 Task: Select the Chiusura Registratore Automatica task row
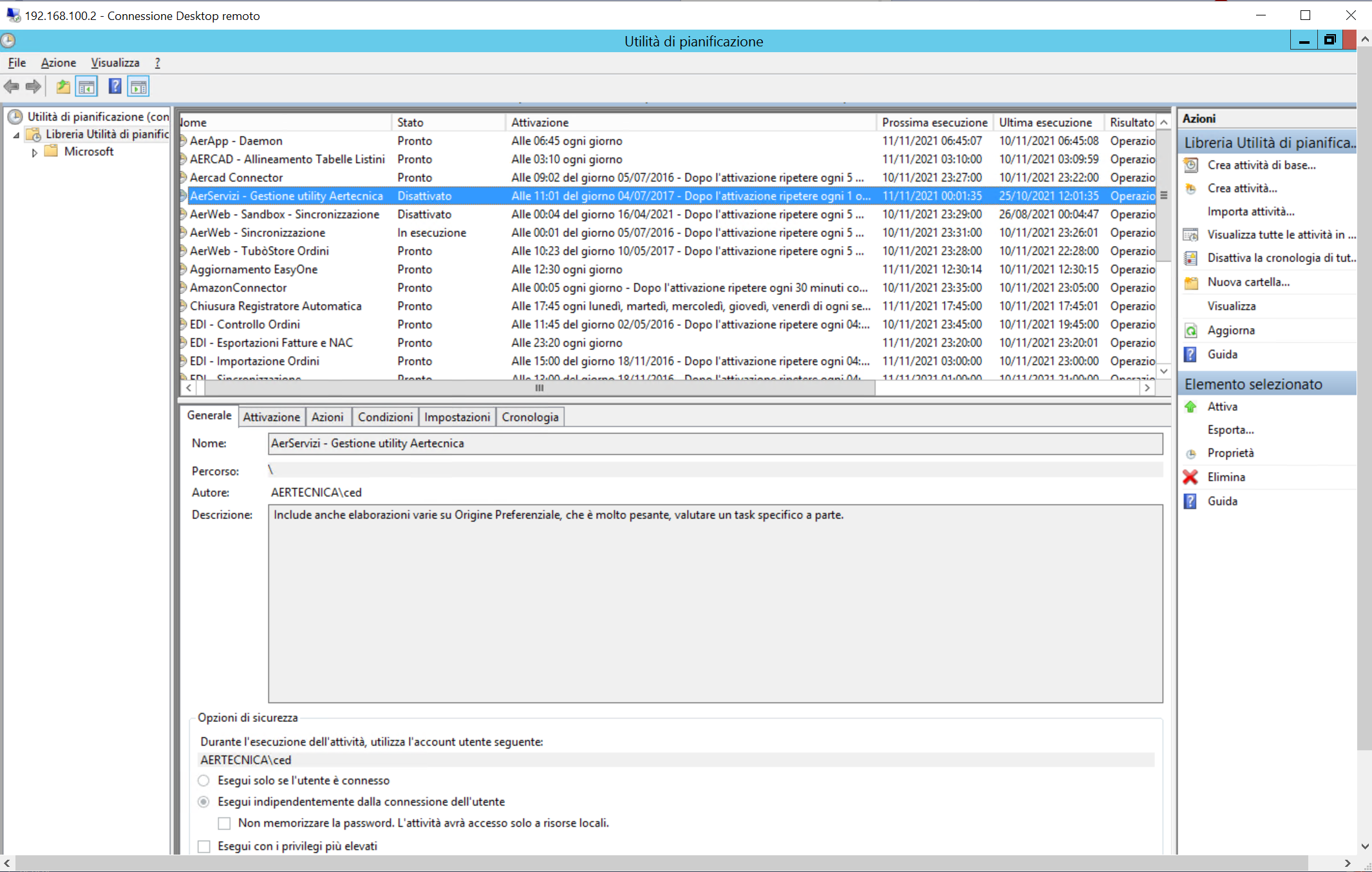pos(668,306)
